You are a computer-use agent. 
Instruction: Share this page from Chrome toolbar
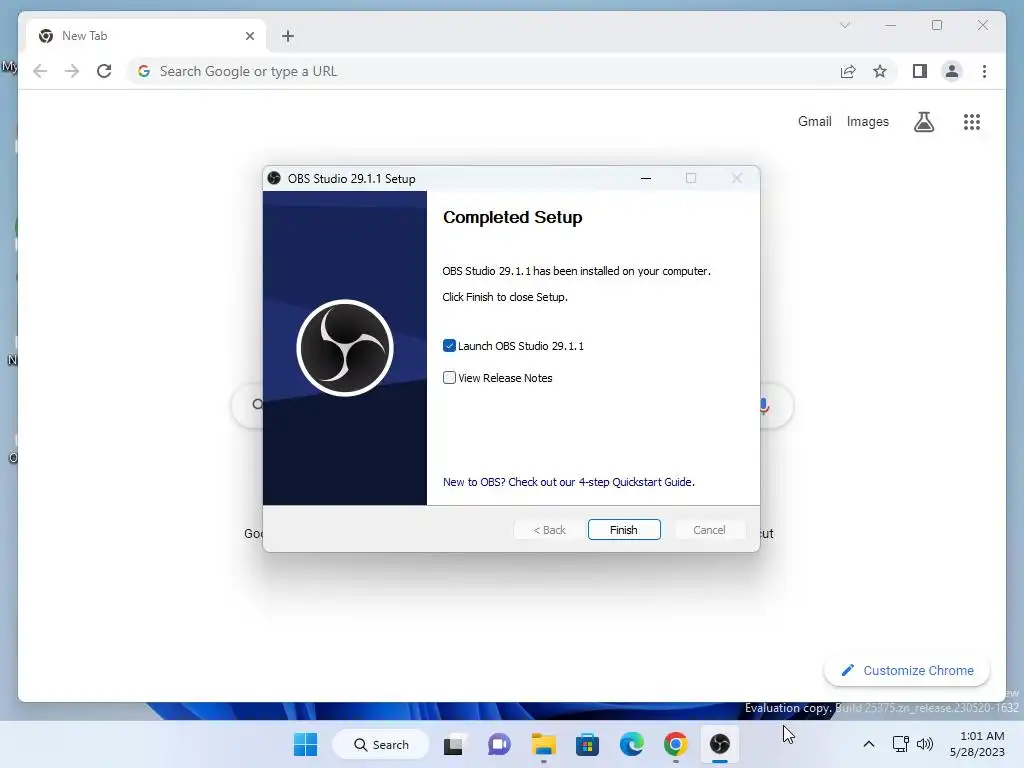click(x=848, y=71)
